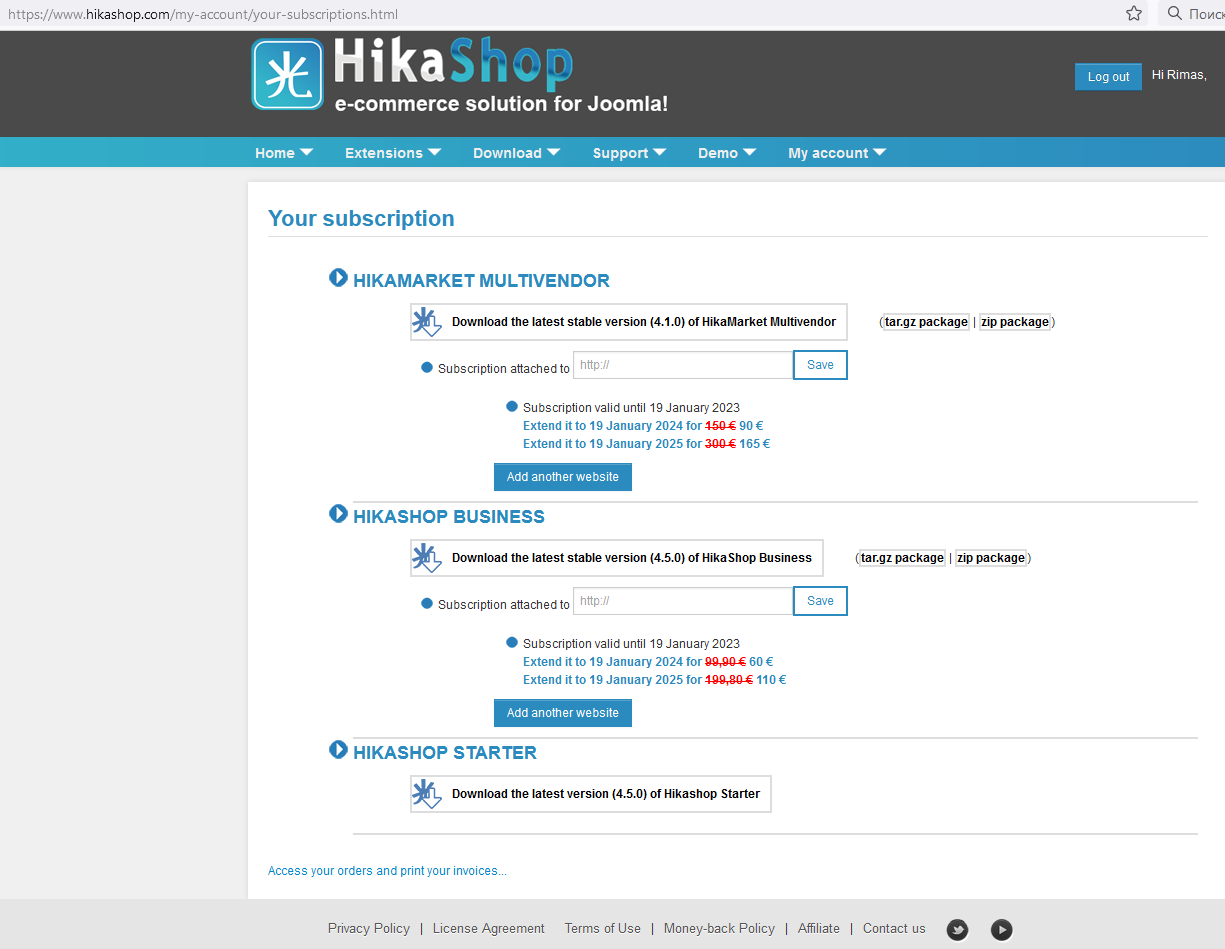Focus the HikaShop Business website field
The width and height of the screenshot is (1225, 949).
[x=683, y=601]
